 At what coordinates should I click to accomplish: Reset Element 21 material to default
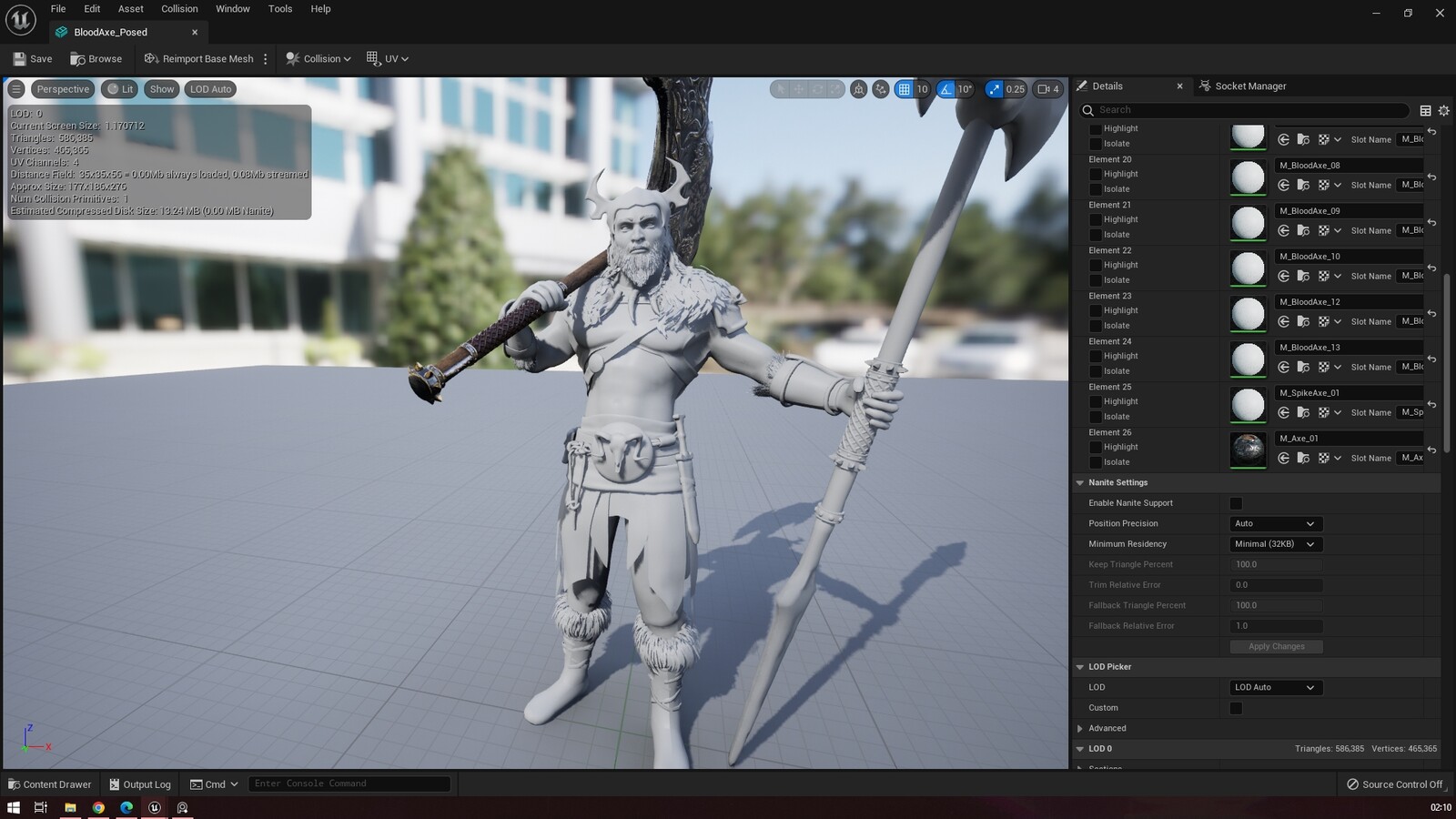pyautogui.click(x=1431, y=223)
